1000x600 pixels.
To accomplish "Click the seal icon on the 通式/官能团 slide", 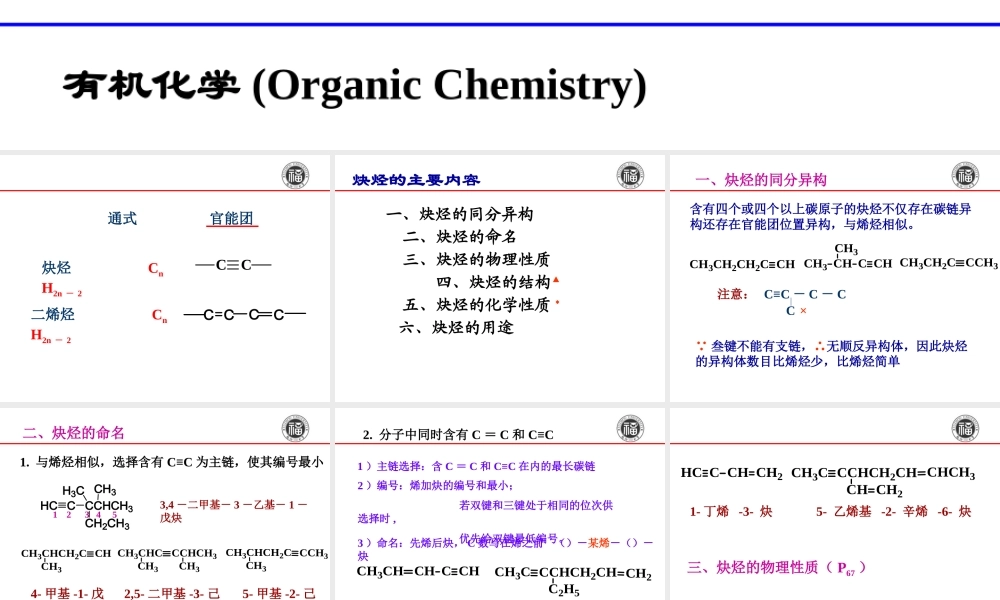I will pos(293,174).
